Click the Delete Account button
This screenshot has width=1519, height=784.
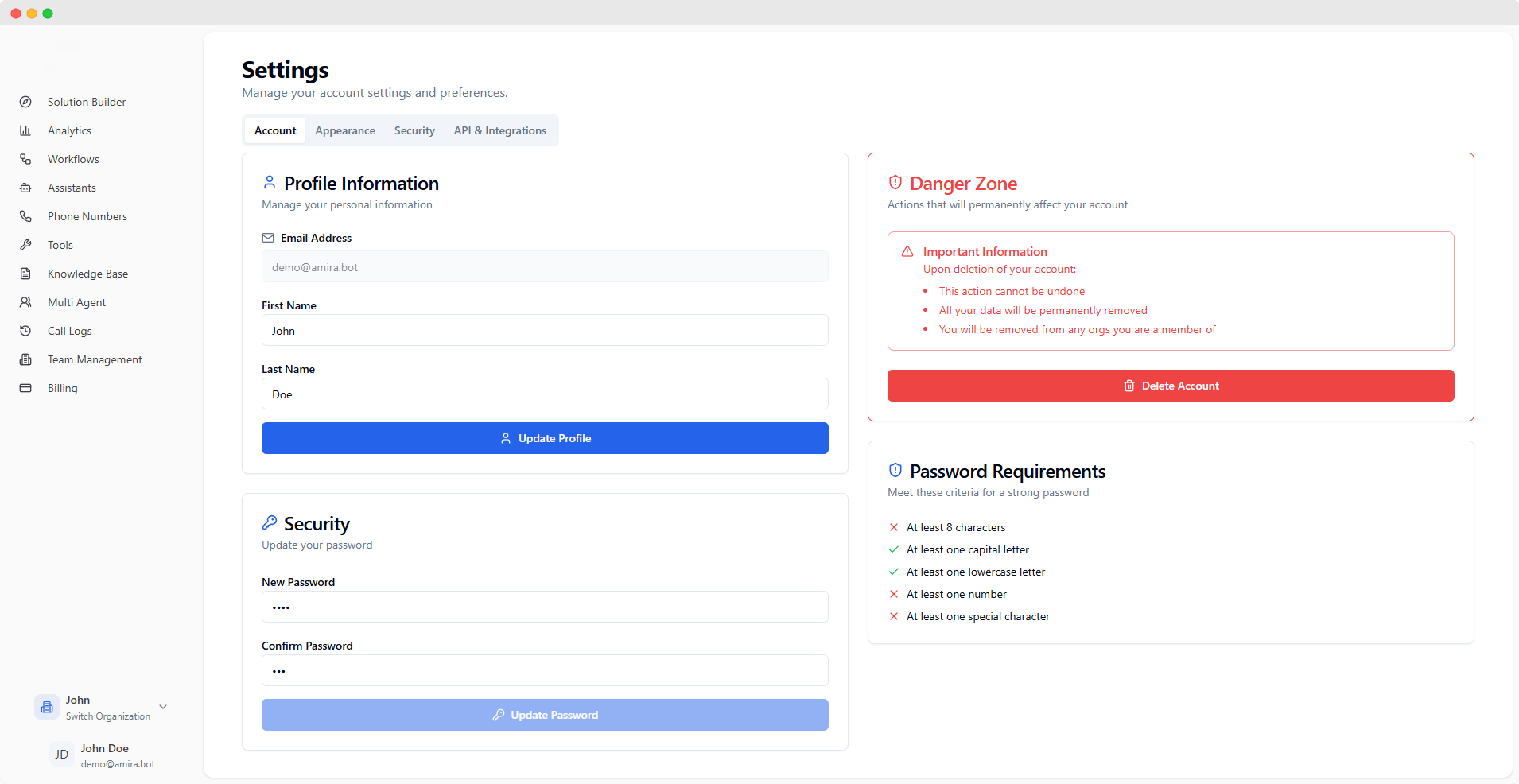click(1169, 386)
